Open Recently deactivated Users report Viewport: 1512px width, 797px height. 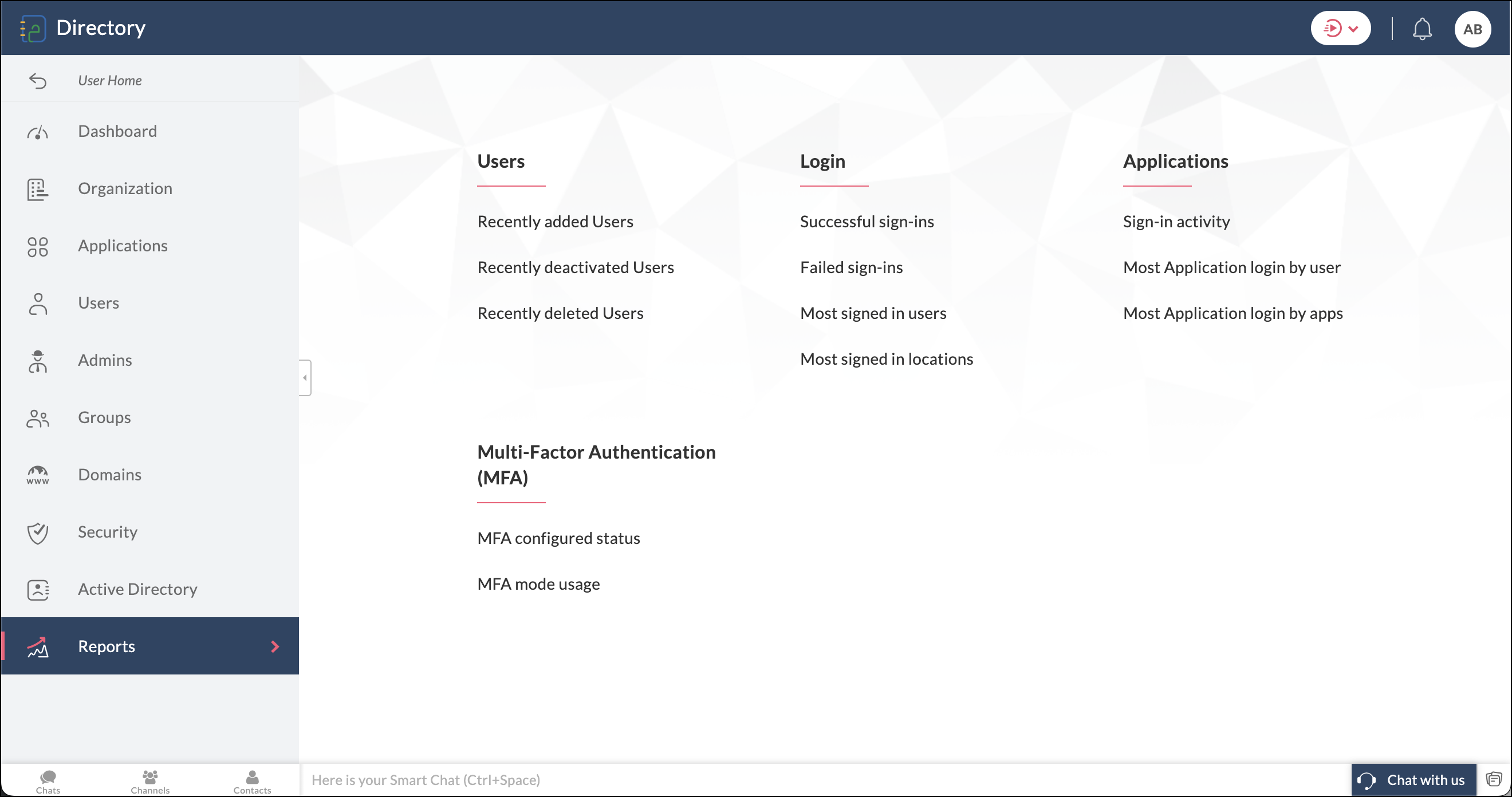click(x=575, y=267)
